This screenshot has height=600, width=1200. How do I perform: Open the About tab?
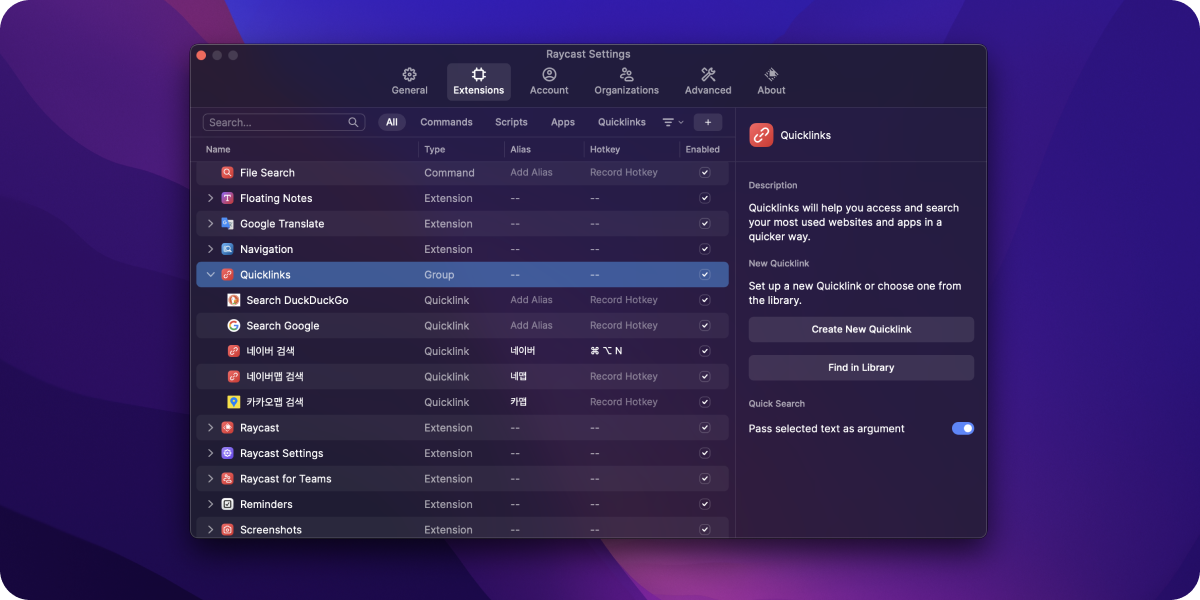[771, 82]
